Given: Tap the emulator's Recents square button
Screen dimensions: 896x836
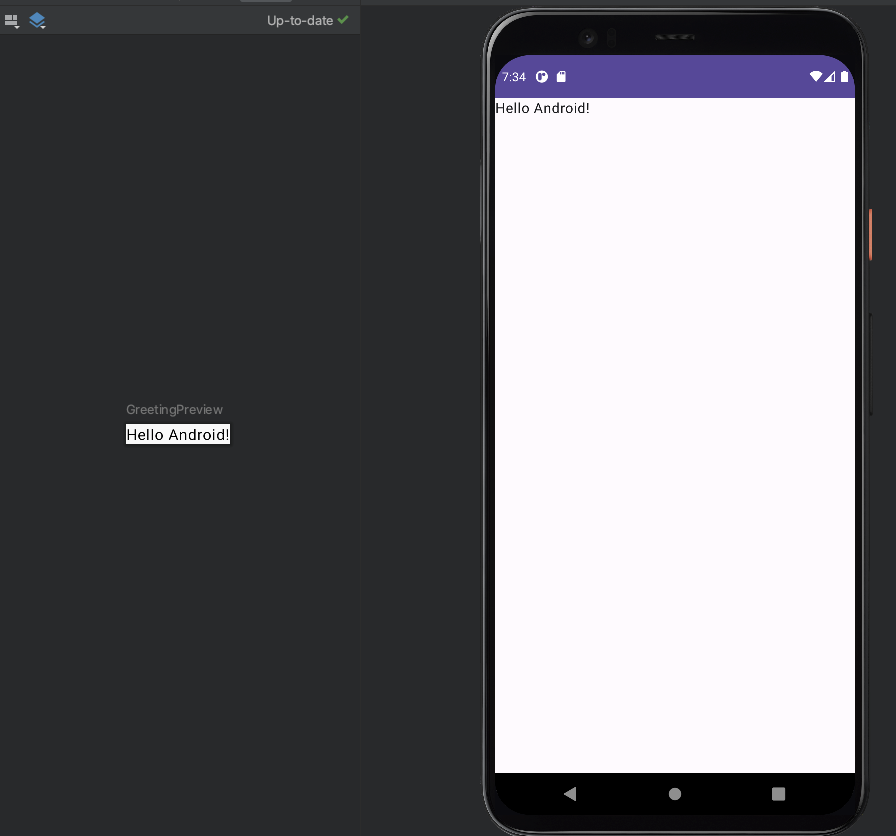Looking at the screenshot, I should pyautogui.click(x=778, y=794).
